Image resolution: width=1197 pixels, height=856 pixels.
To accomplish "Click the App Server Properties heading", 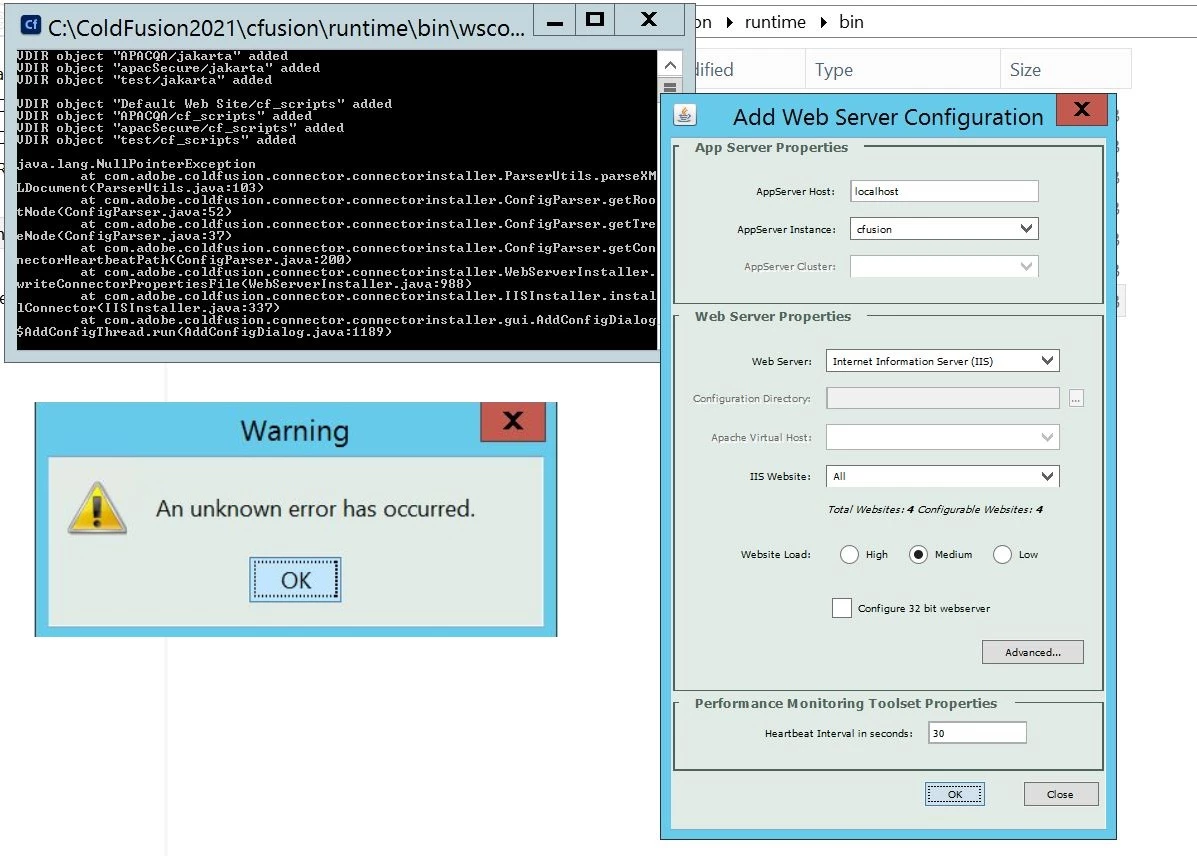I will [x=771, y=147].
